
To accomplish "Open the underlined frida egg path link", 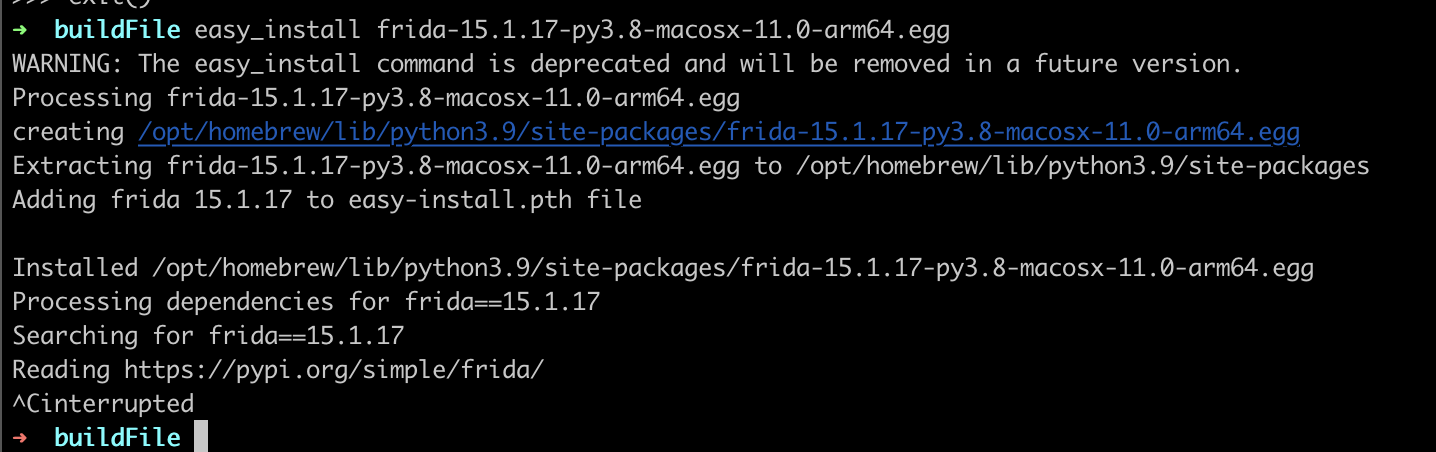I will tap(718, 132).
